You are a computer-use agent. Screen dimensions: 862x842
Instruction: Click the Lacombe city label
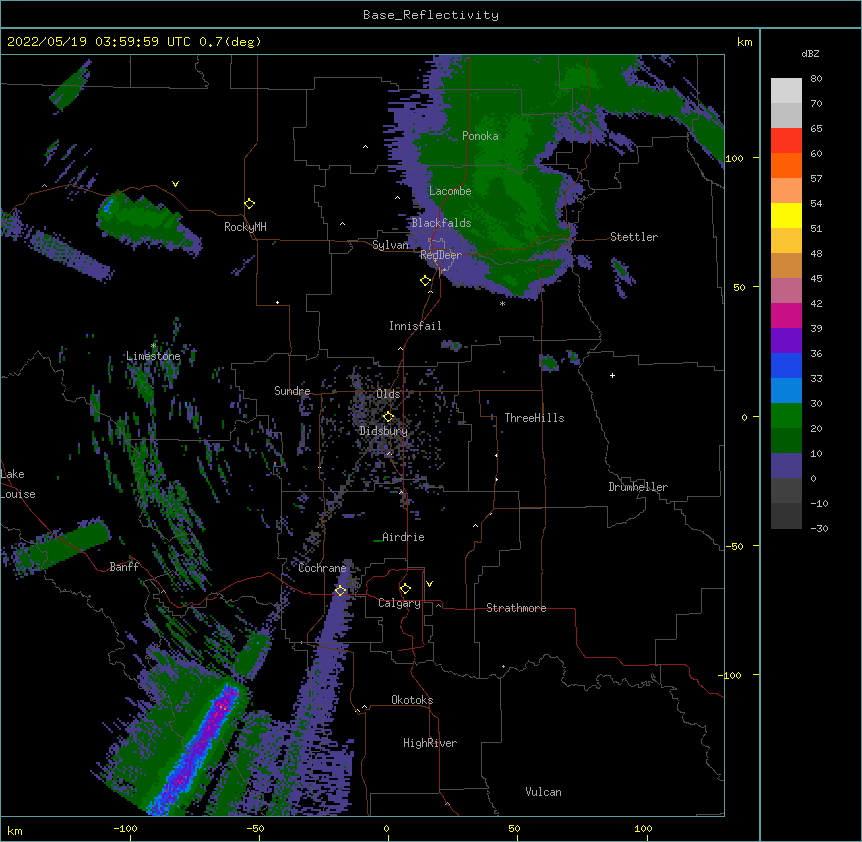[x=450, y=191]
